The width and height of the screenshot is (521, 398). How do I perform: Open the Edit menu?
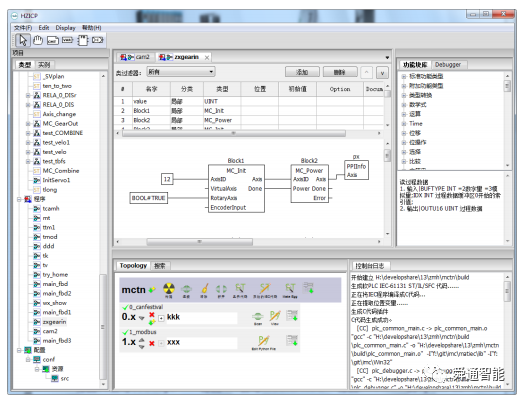(x=44, y=28)
